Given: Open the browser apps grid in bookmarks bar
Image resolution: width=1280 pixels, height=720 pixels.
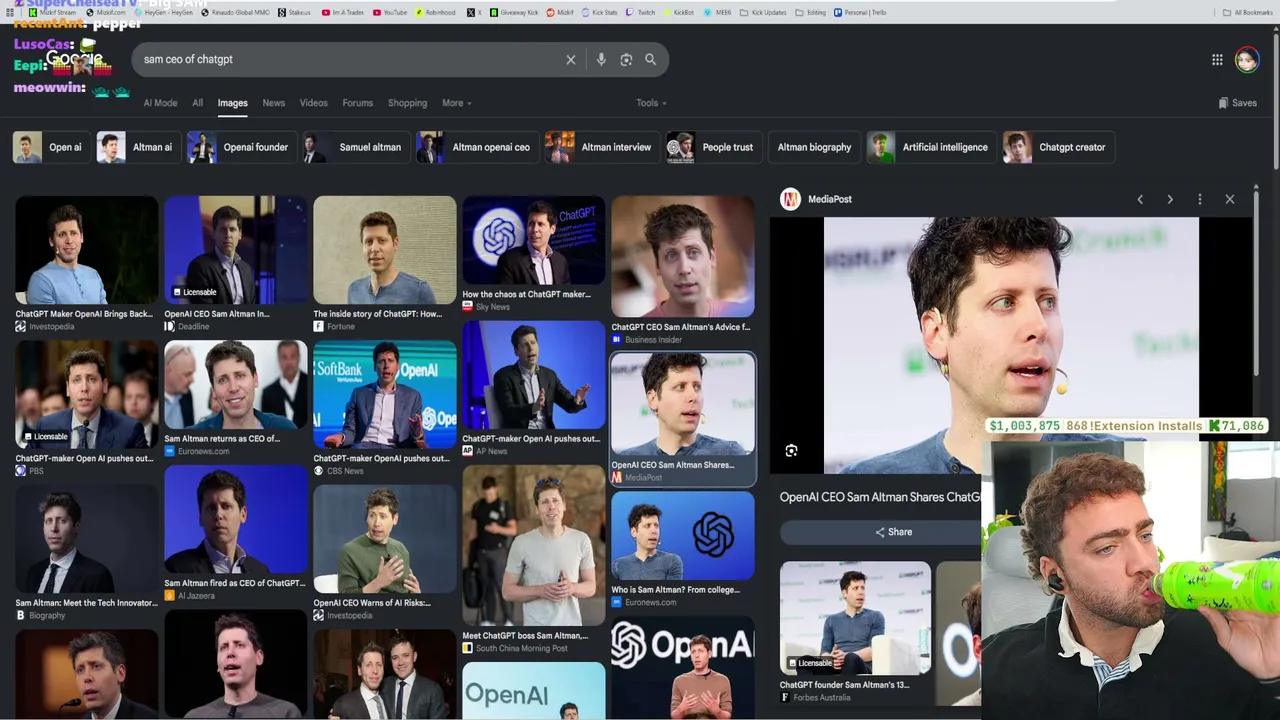Looking at the screenshot, I should point(10,13).
